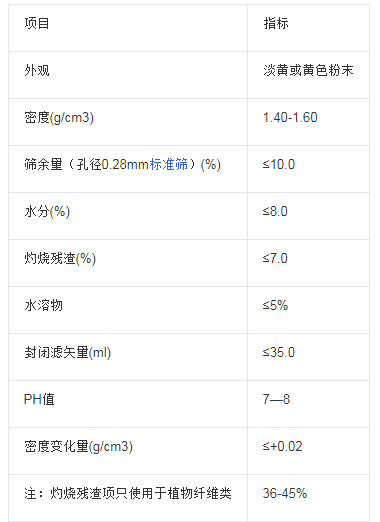
Task: Click the 灼烧残渣(%) row label
Action: [60, 259]
